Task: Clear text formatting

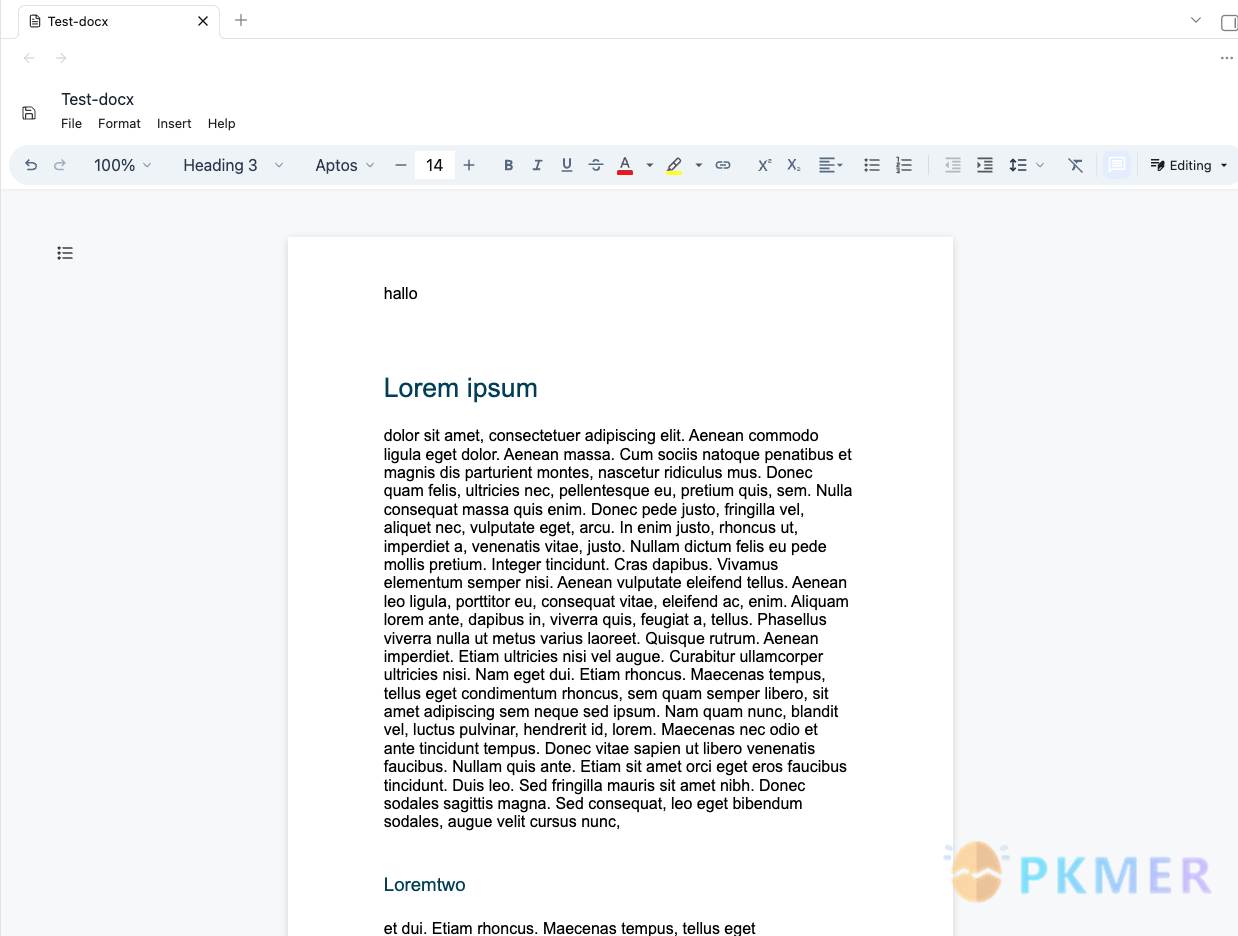Action: click(1076, 165)
